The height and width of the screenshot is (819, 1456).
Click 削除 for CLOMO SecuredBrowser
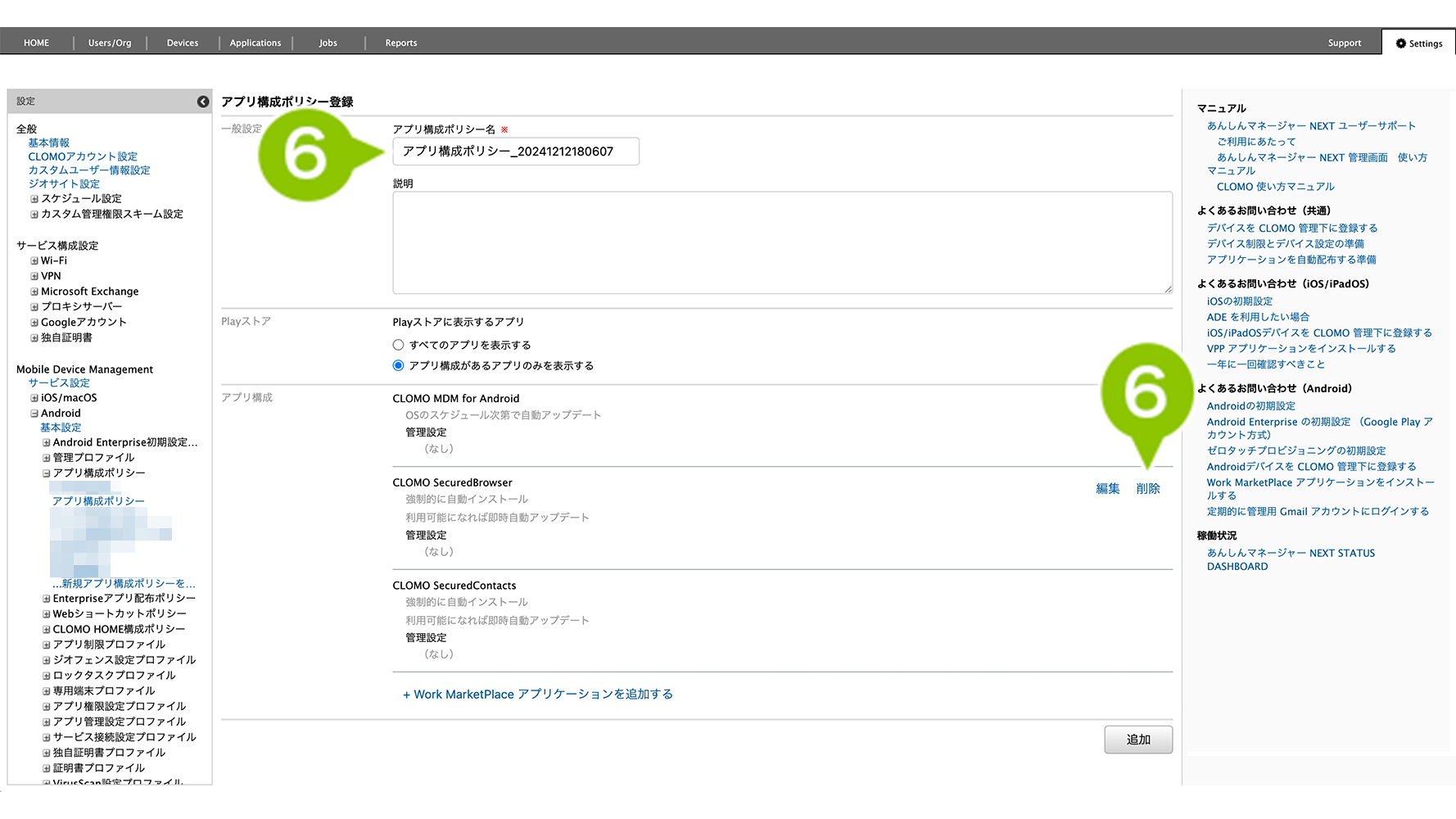(x=1148, y=488)
